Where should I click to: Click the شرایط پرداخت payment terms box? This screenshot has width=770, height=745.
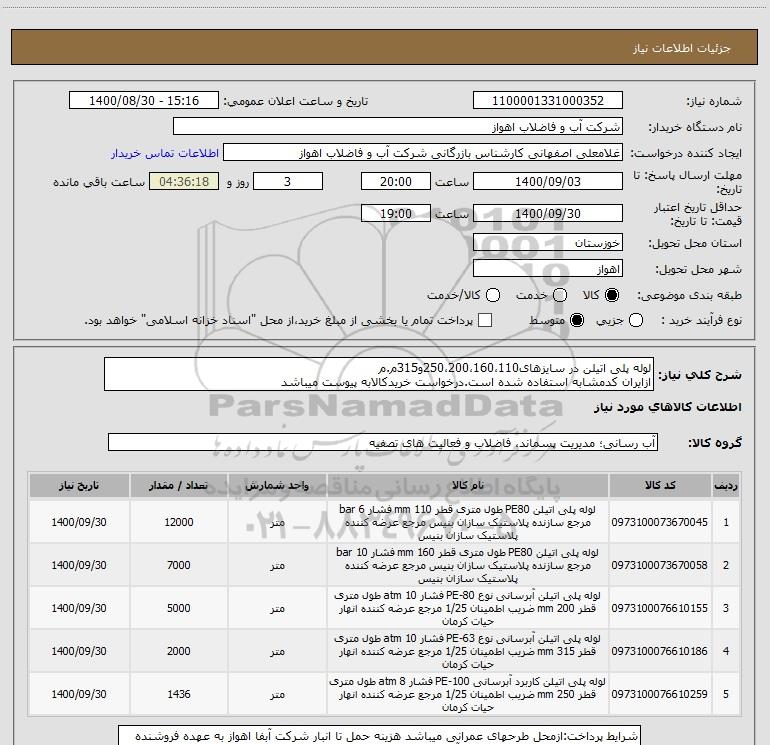click(x=379, y=735)
